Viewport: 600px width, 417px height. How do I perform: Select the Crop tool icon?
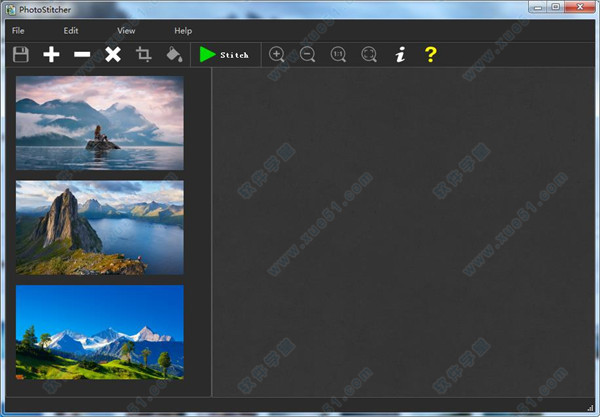pyautogui.click(x=144, y=54)
